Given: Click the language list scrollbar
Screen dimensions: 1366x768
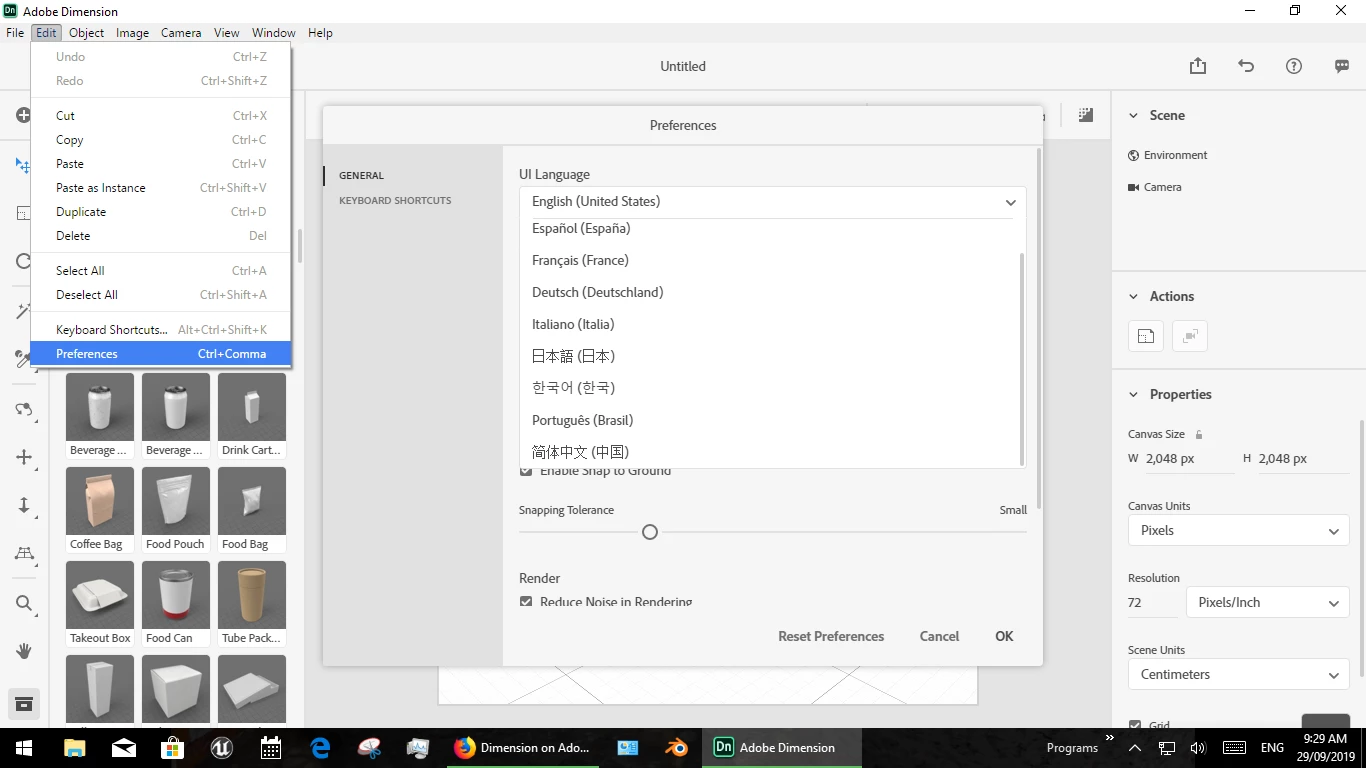Looking at the screenshot, I should tap(1022, 357).
